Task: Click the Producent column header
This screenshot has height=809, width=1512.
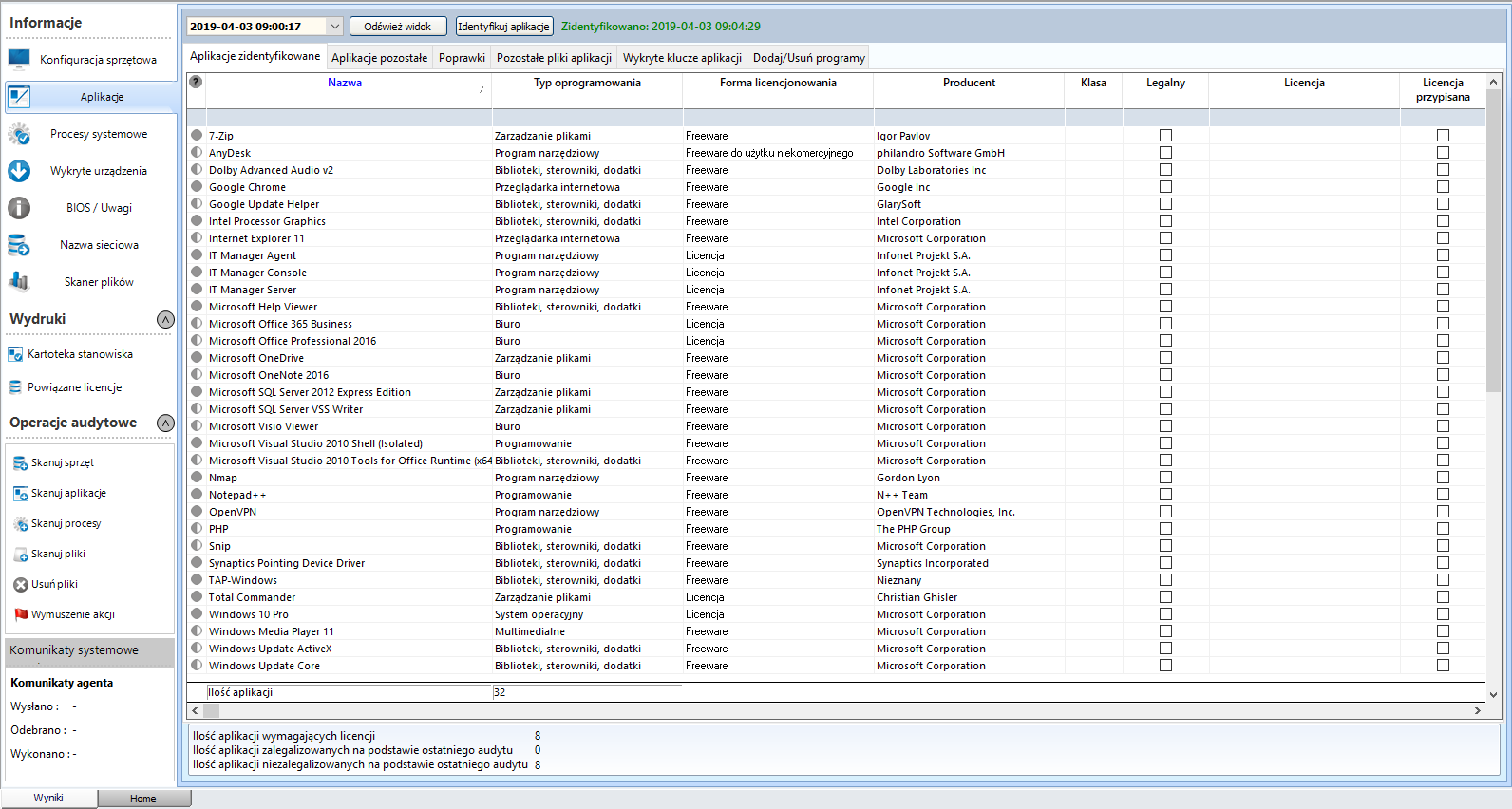Action: click(x=969, y=83)
